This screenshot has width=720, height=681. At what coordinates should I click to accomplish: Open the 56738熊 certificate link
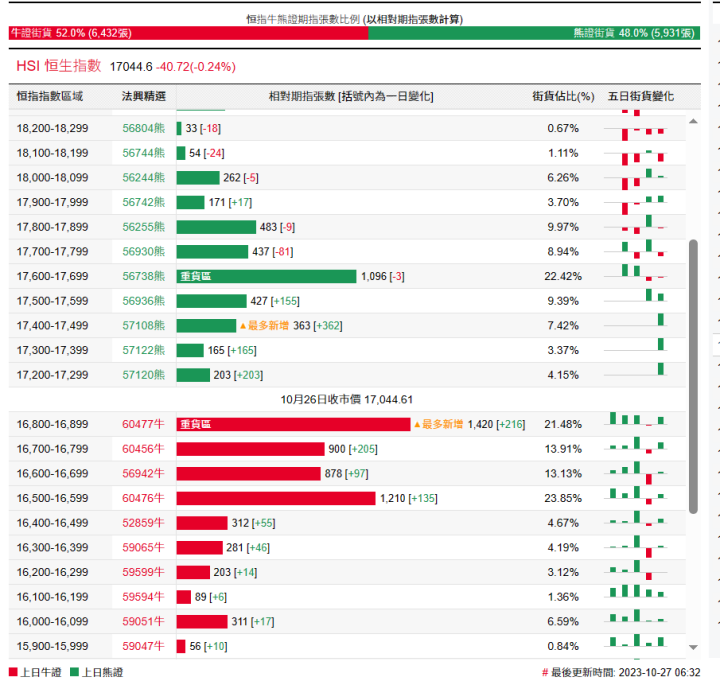click(143, 277)
